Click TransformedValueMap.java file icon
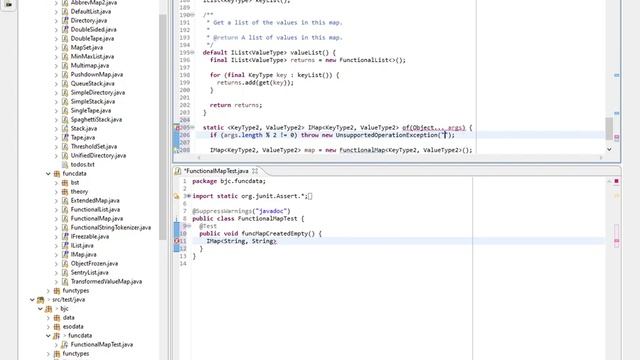This screenshot has width=640, height=360. [x=65, y=281]
